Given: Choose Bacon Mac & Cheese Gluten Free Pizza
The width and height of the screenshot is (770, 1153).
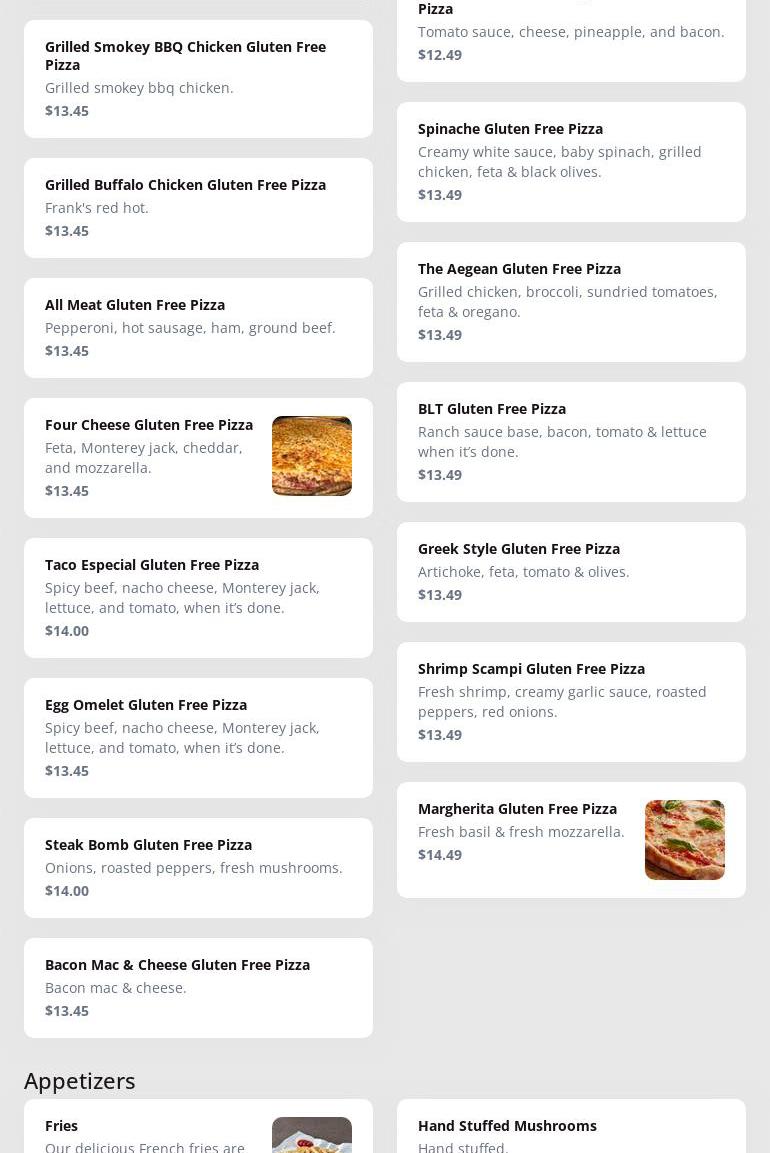Looking at the screenshot, I should [x=177, y=965].
